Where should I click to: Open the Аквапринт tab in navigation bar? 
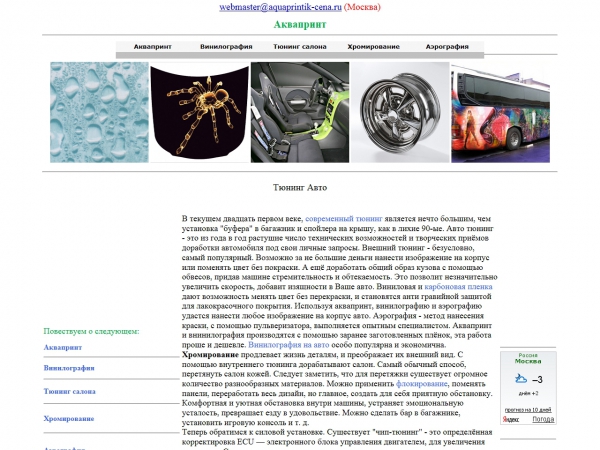point(153,47)
